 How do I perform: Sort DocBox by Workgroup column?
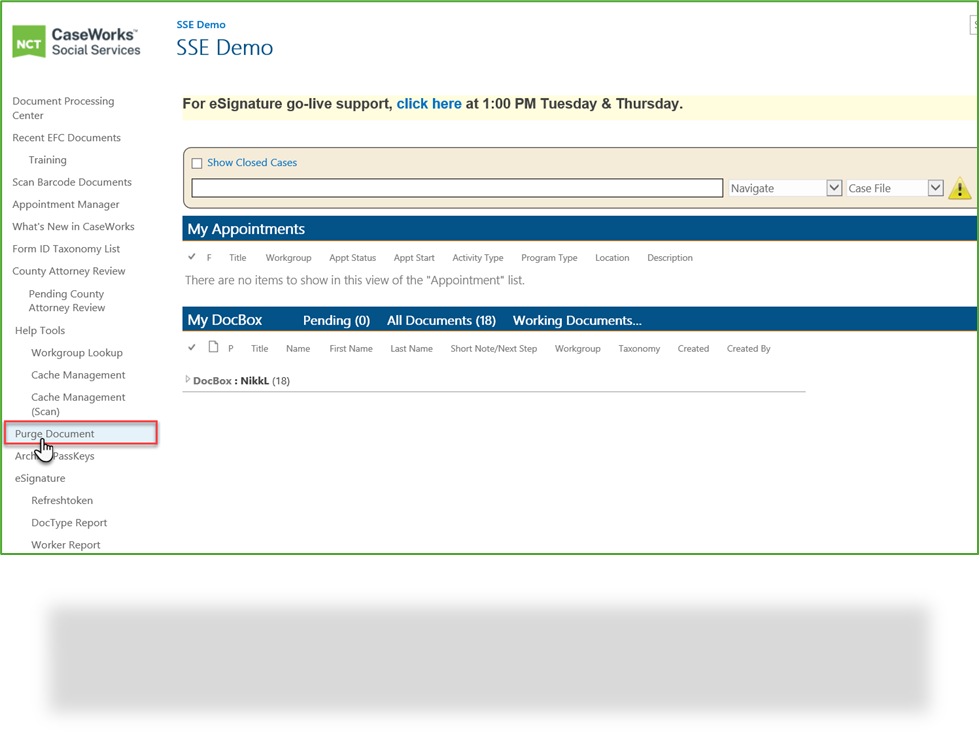pyautogui.click(x=578, y=348)
